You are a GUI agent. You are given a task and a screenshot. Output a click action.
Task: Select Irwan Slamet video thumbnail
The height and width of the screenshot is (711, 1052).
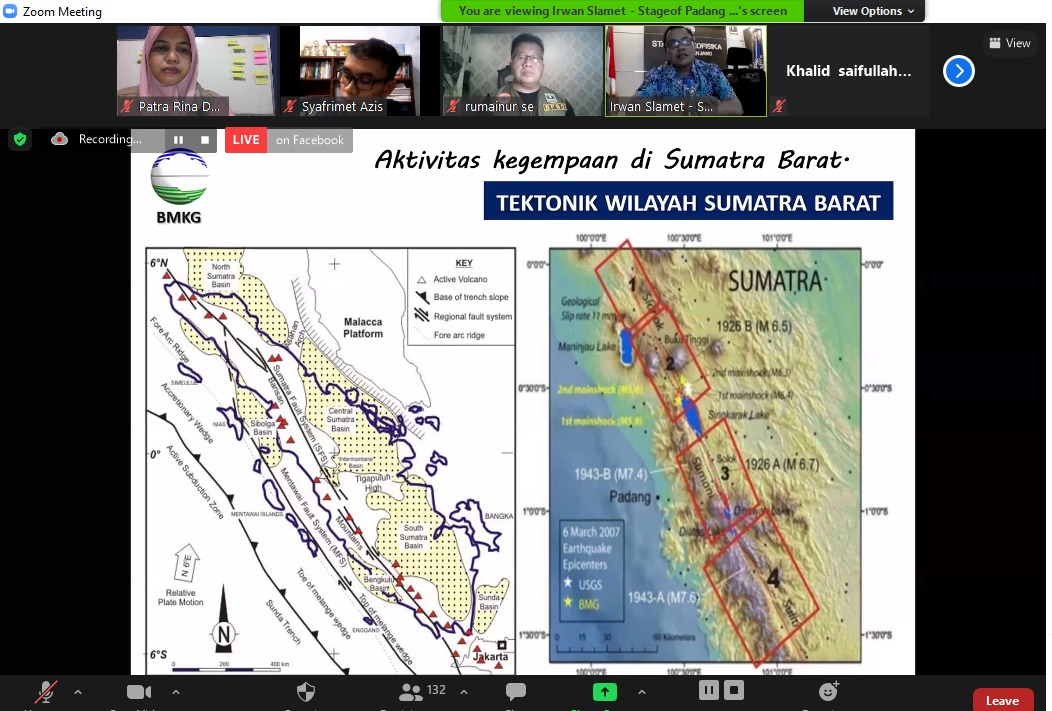click(686, 70)
